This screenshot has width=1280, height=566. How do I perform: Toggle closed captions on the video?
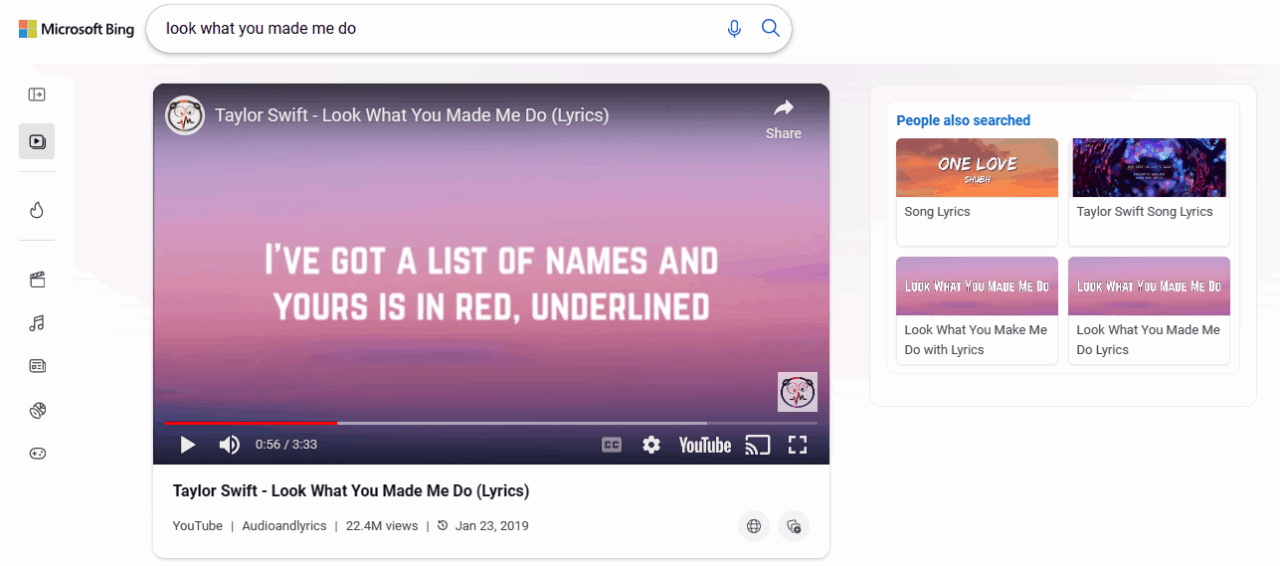(611, 445)
